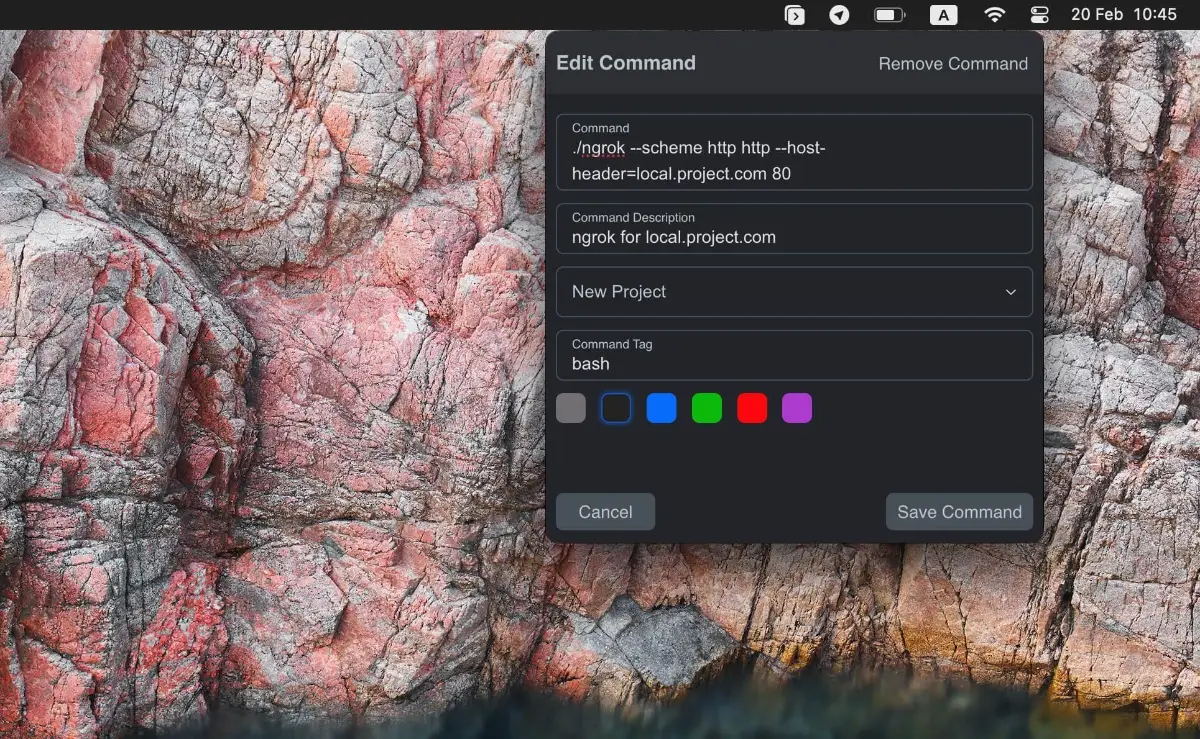Open the app's terminal command menu bar icon

pyautogui.click(x=794, y=15)
